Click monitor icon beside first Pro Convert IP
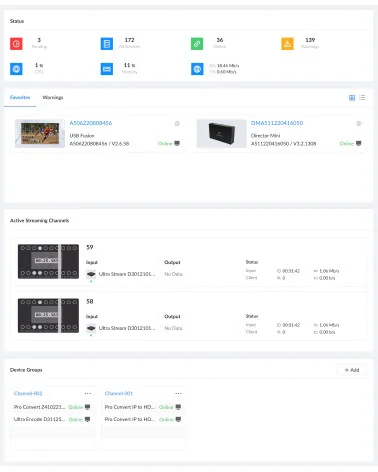The width and height of the screenshot is (378, 472). (178, 407)
